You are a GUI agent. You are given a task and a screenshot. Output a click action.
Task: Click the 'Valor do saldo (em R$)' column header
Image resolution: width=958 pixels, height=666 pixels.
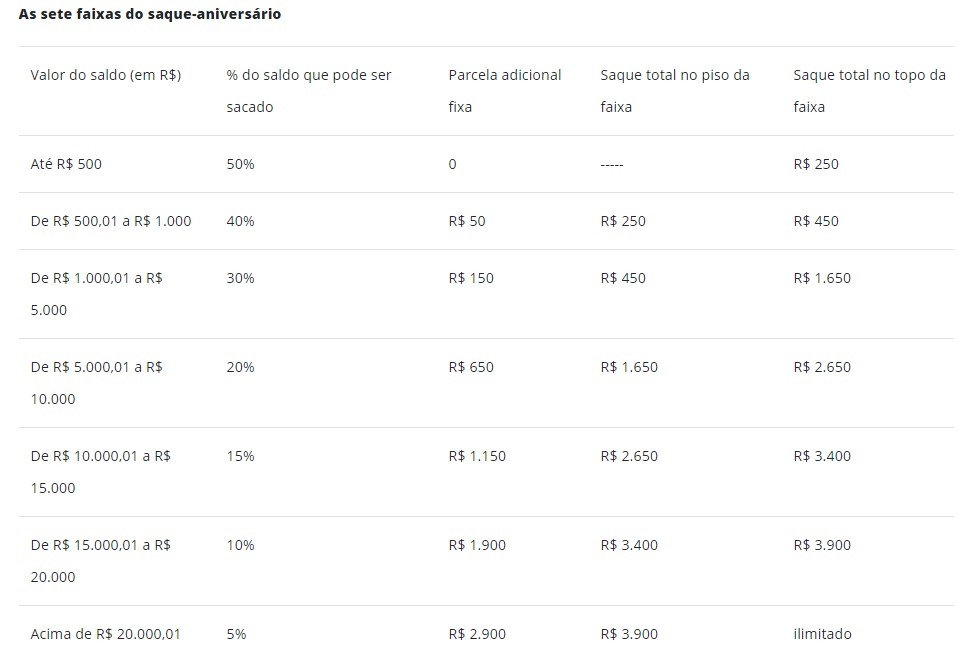[106, 75]
